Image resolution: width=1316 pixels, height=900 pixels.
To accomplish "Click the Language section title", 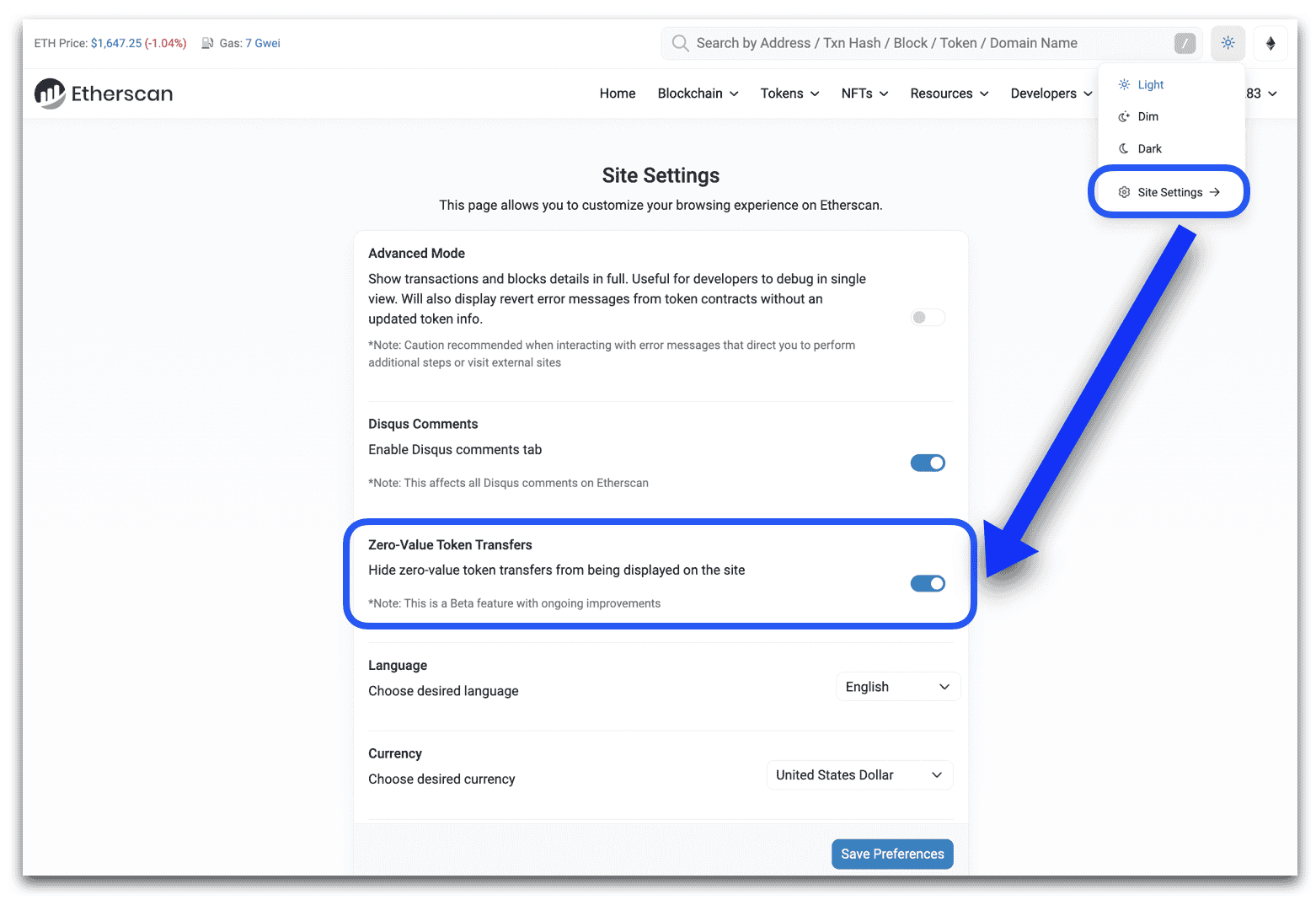I will (398, 666).
